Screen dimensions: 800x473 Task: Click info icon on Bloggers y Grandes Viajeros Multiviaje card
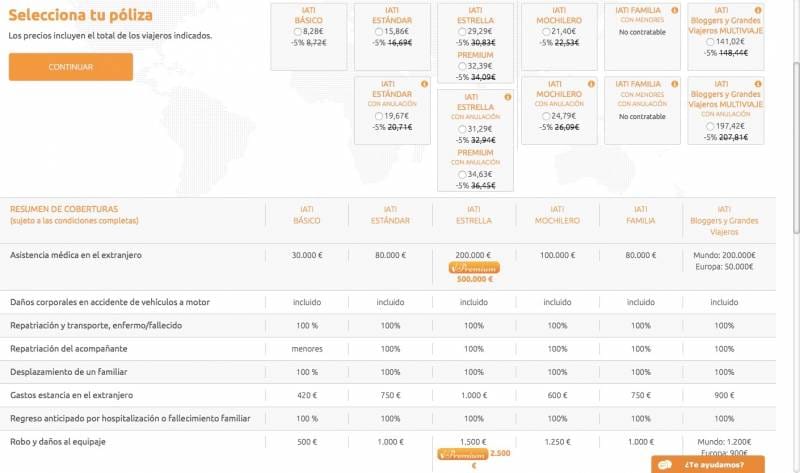pyautogui.click(x=758, y=10)
